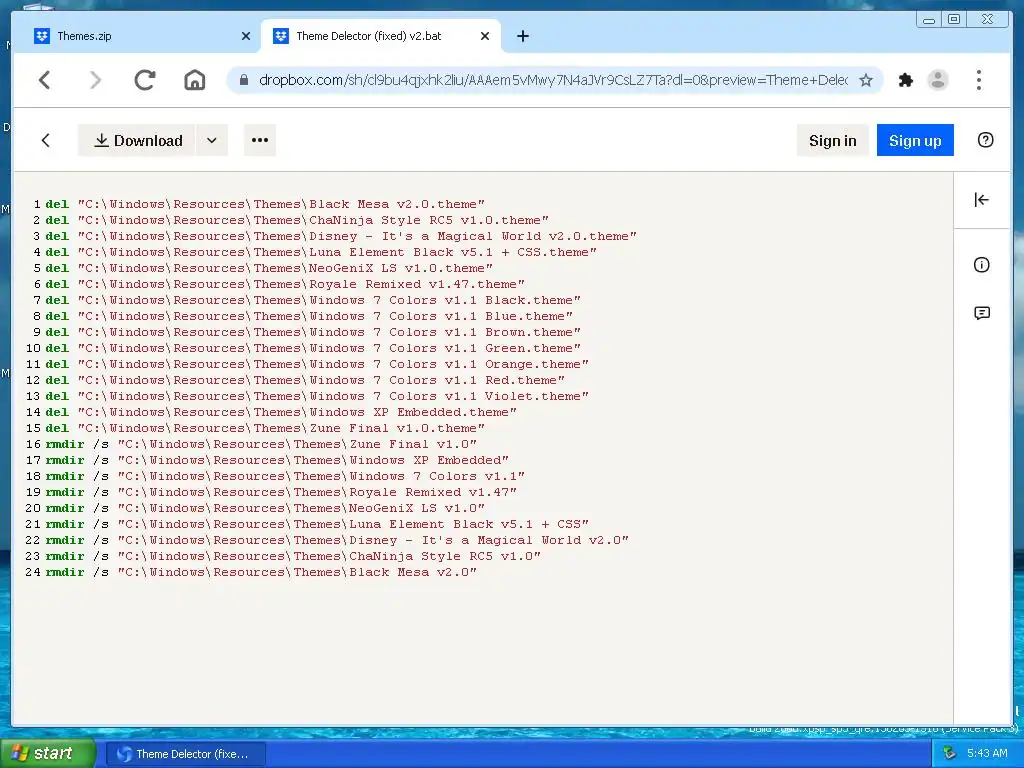Reload the Dropbox page
This screenshot has height=768, width=1024.
(144, 80)
